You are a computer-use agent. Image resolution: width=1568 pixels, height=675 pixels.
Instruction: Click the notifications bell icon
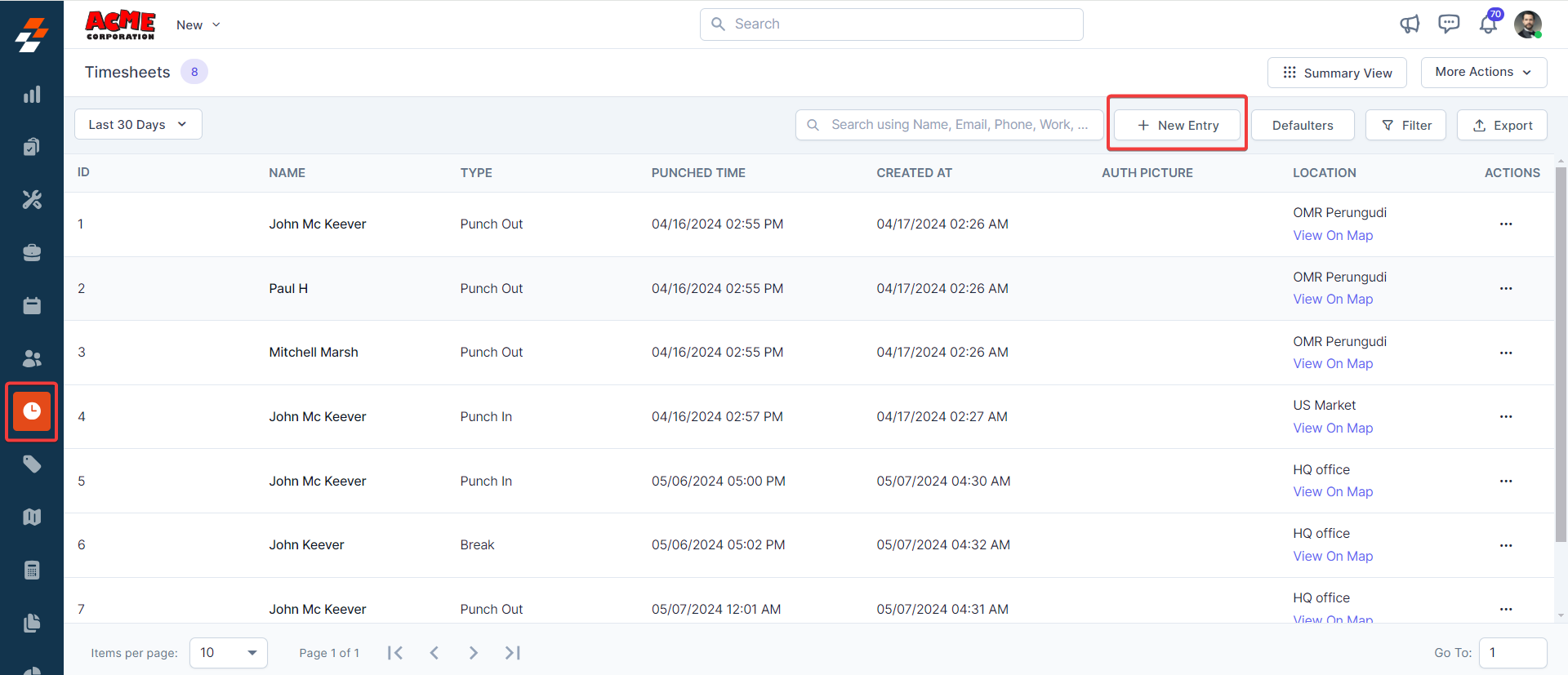(1488, 24)
